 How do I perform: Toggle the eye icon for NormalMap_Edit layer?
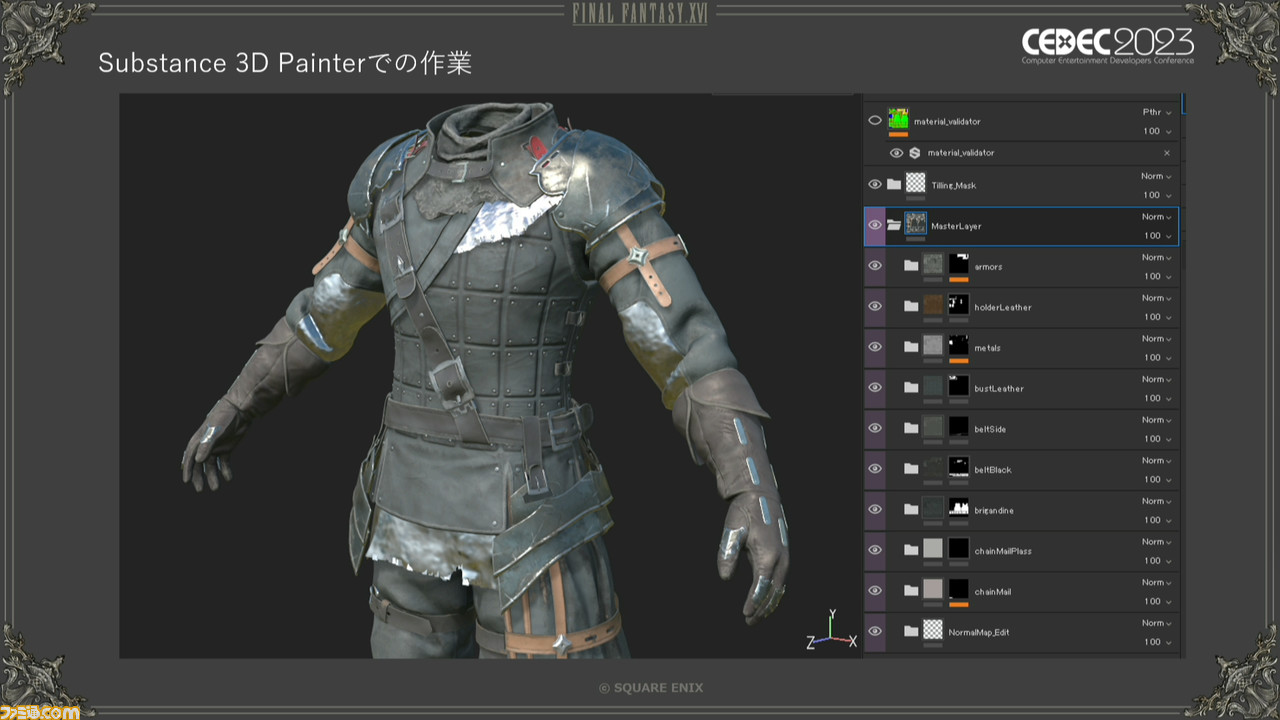click(875, 631)
